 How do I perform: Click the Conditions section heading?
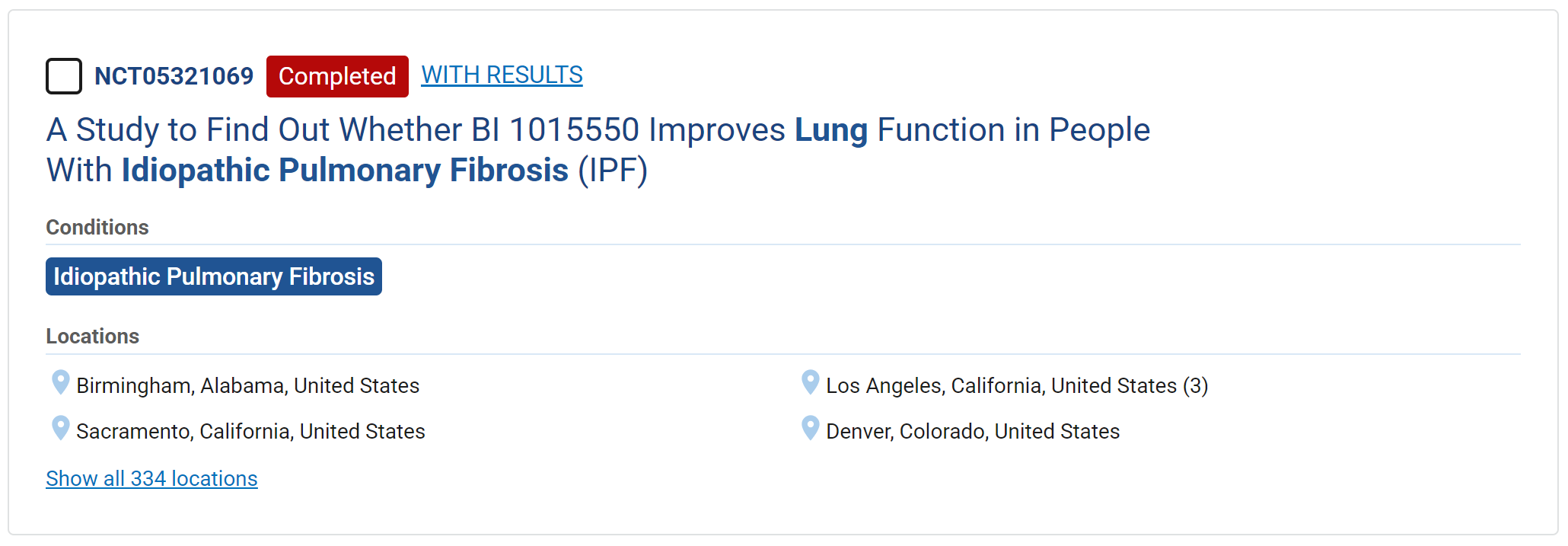tap(97, 227)
